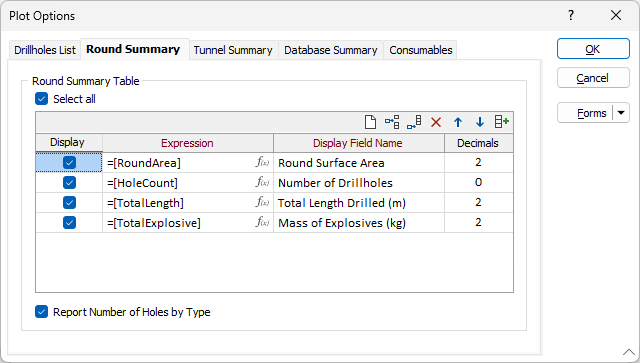
Task: Delete row with the red X icon
Action: point(436,122)
